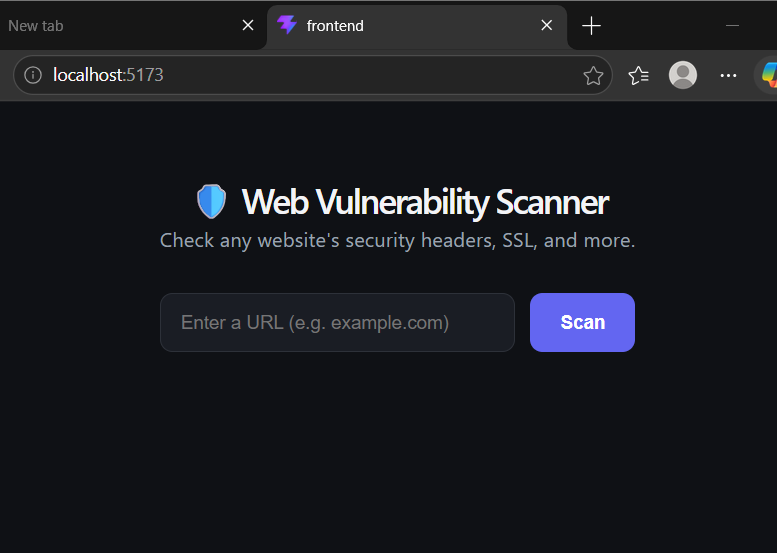This screenshot has width=777, height=553.
Task: Open the user profile avatar
Action: tap(683, 75)
